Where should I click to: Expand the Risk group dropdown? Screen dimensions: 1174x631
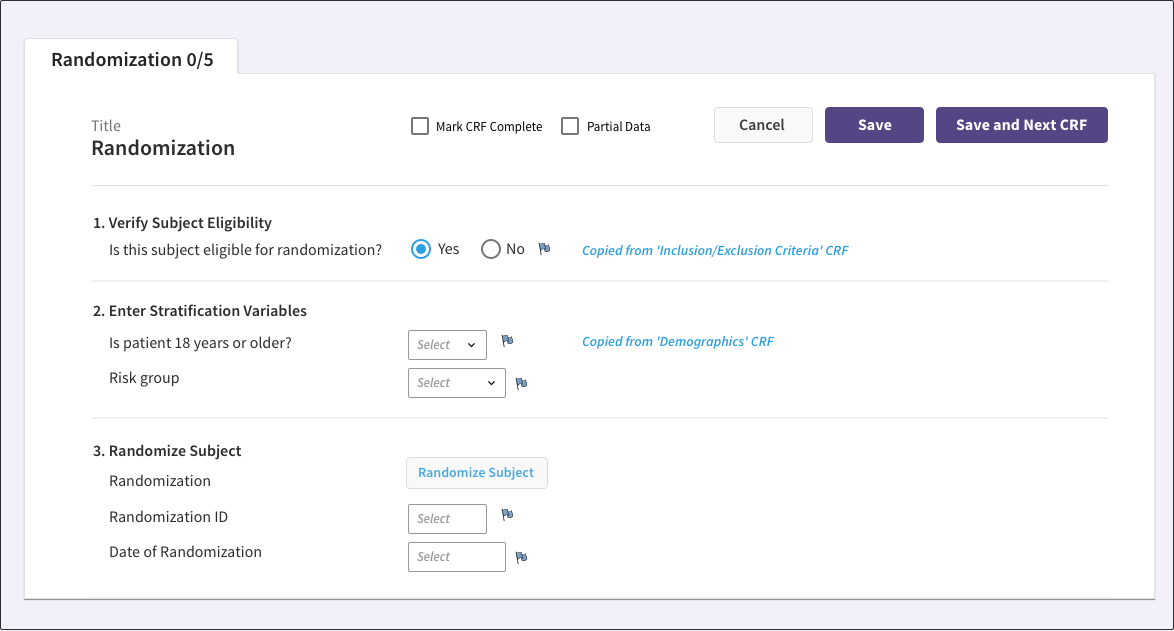click(x=457, y=382)
